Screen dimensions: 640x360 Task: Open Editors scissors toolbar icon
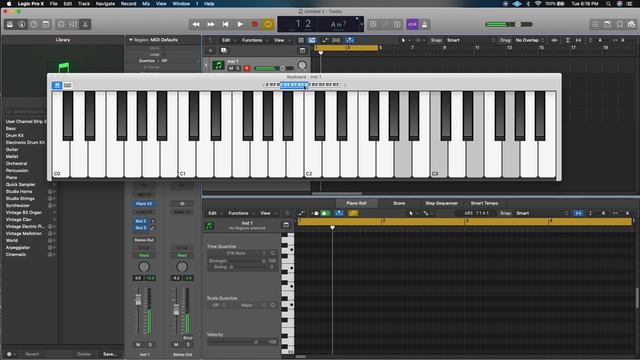coord(85,24)
